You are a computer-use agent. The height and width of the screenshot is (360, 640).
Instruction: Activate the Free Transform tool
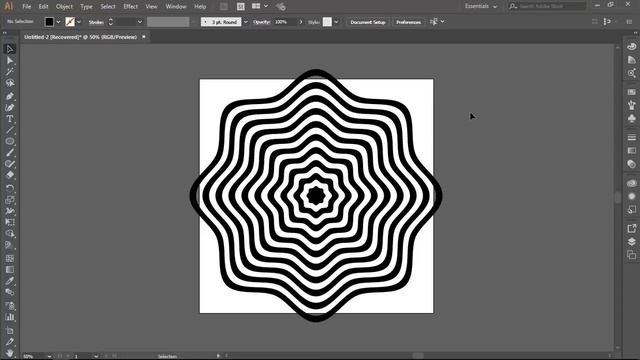point(10,222)
